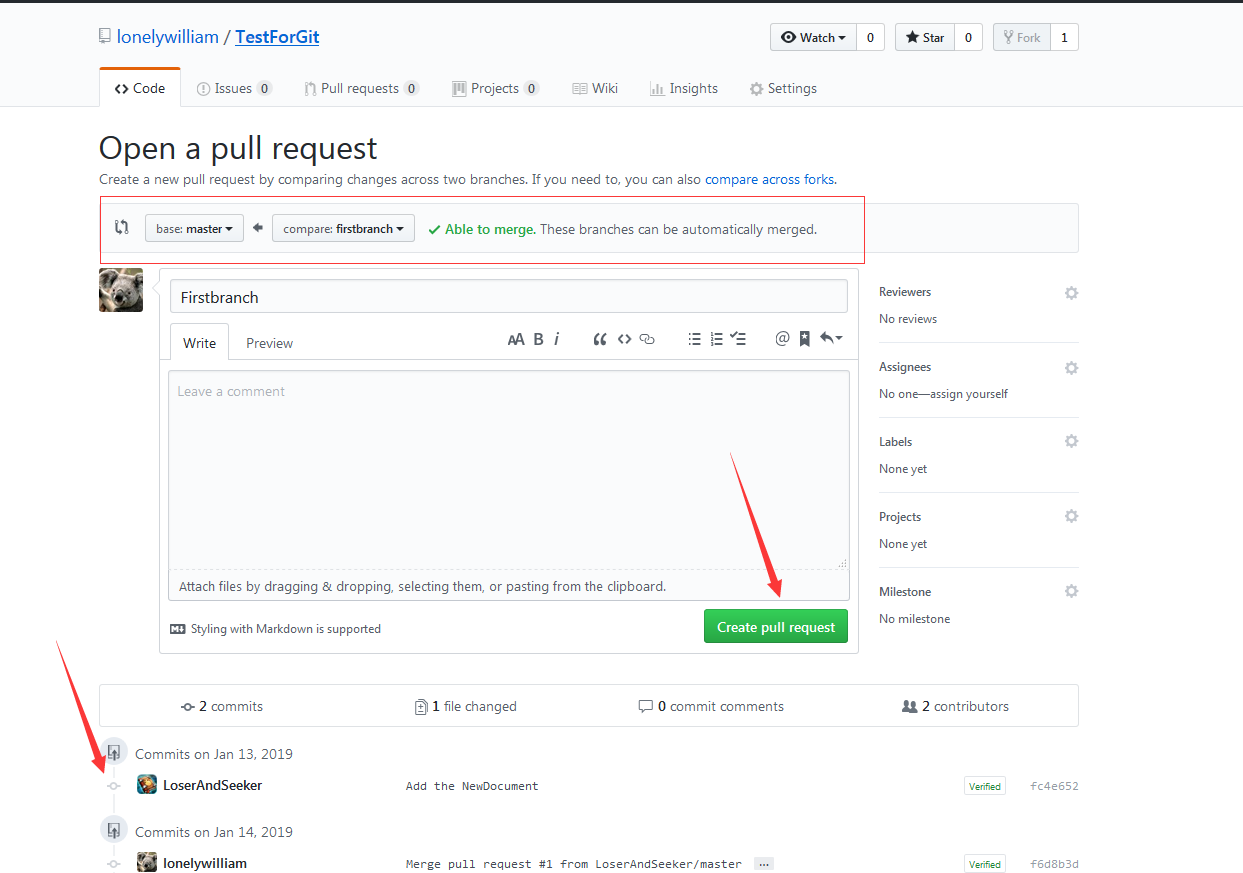This screenshot has width=1243, height=873.
Task: Add a task list
Action: click(738, 339)
